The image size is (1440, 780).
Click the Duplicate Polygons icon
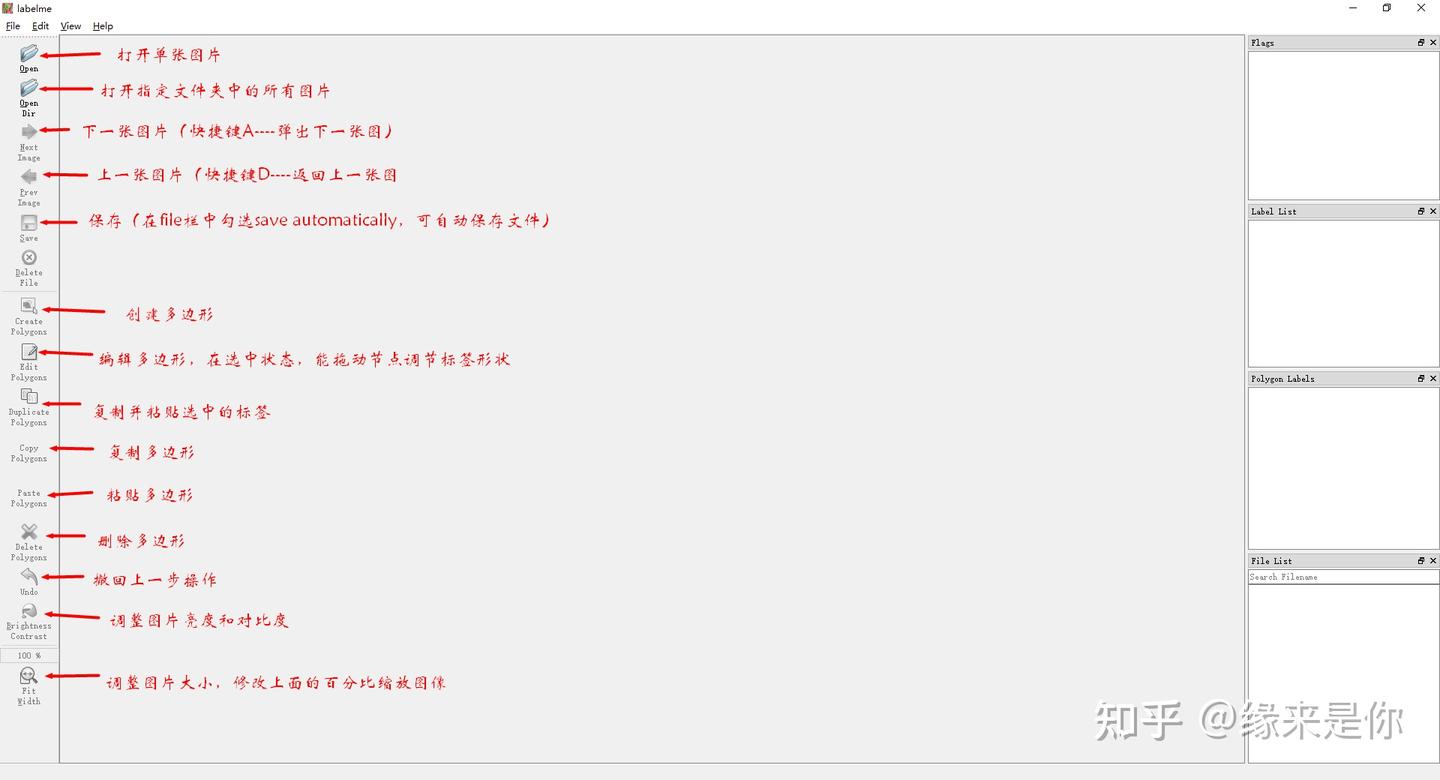[x=29, y=397]
